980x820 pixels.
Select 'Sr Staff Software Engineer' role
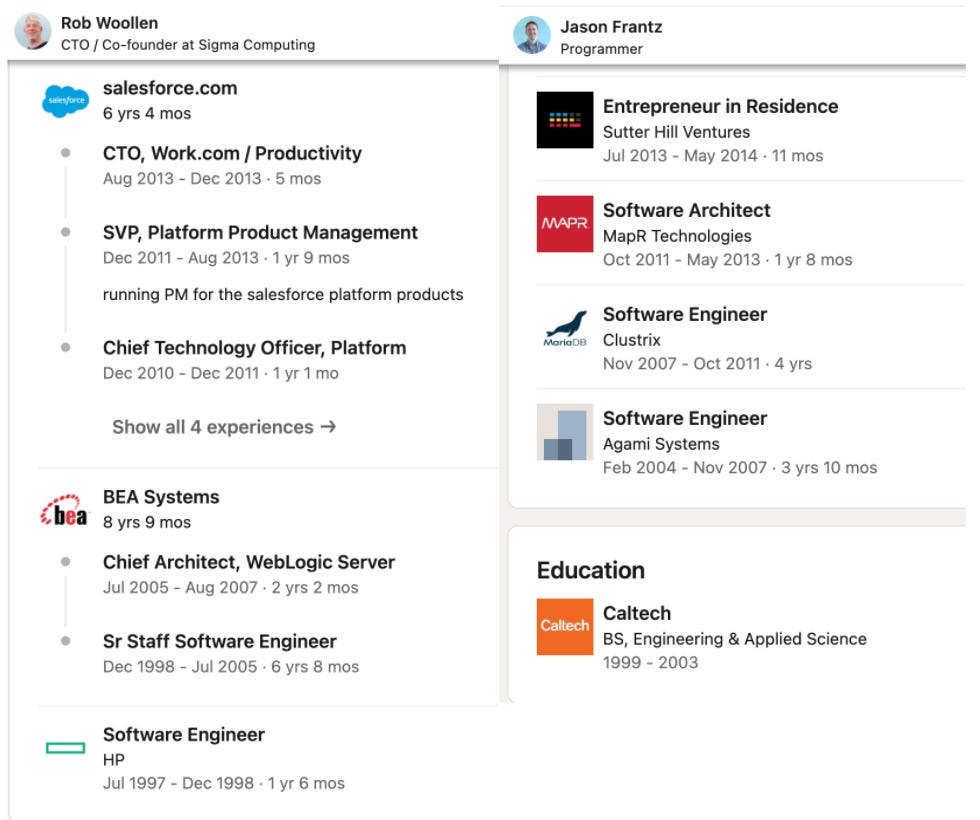tap(219, 641)
